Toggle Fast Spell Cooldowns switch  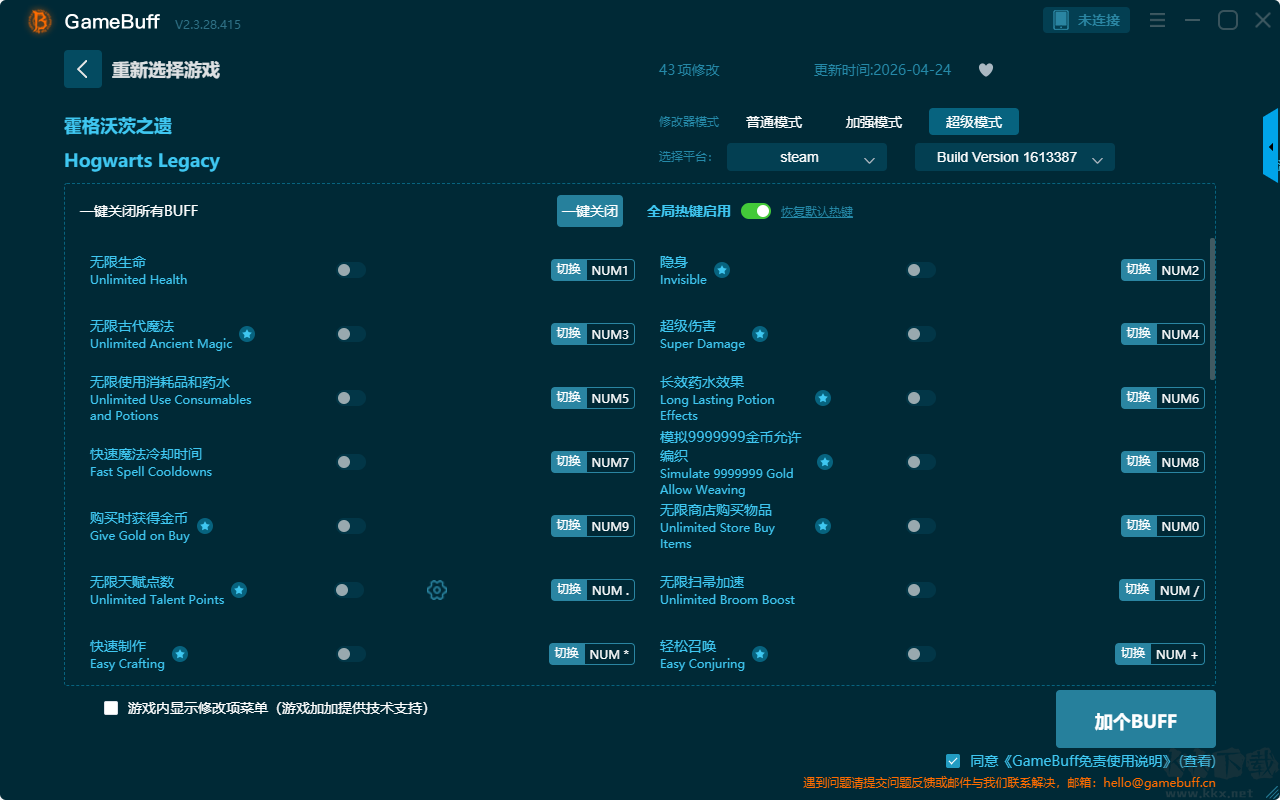point(351,462)
